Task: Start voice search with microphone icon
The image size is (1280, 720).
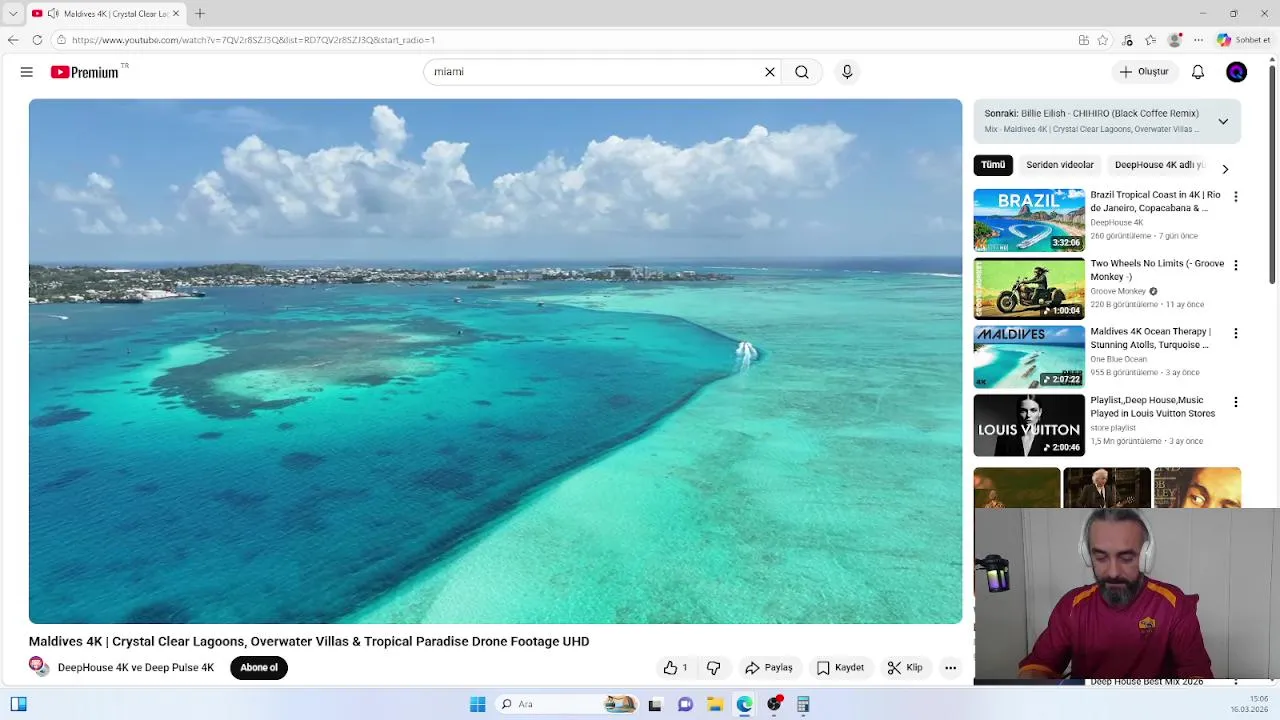Action: 847,72
